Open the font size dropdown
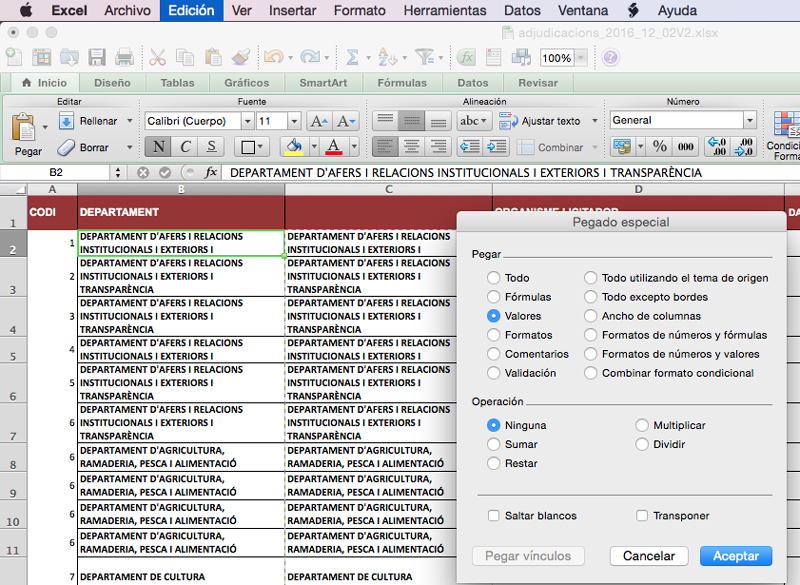Image resolution: width=800 pixels, height=585 pixels. click(x=294, y=121)
